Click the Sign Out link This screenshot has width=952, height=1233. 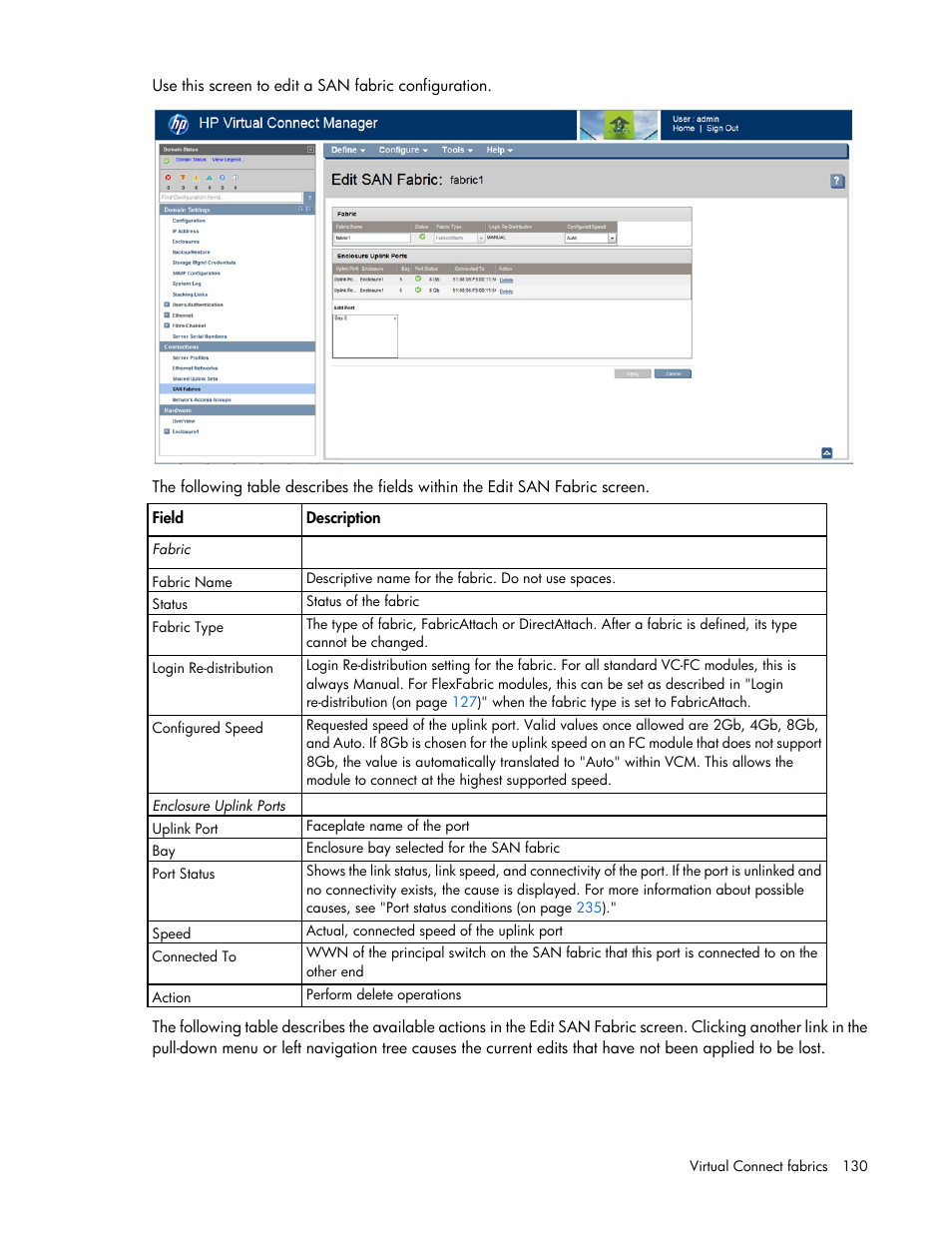pos(722,129)
